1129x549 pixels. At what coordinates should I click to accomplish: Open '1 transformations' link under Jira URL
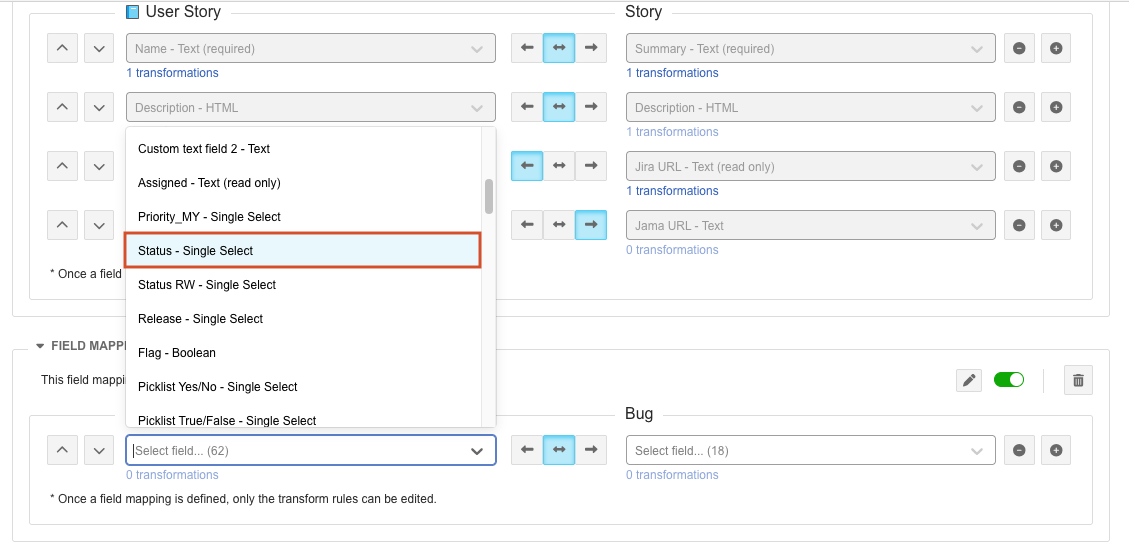[x=672, y=191]
